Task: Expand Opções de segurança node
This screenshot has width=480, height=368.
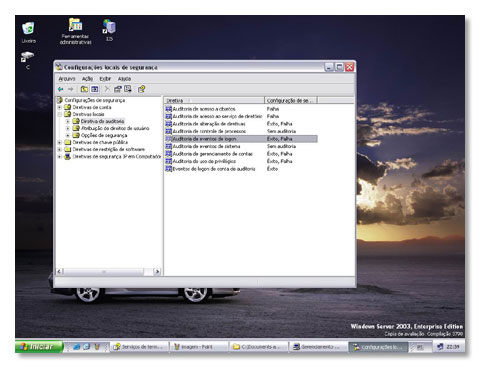Action: tap(68, 135)
